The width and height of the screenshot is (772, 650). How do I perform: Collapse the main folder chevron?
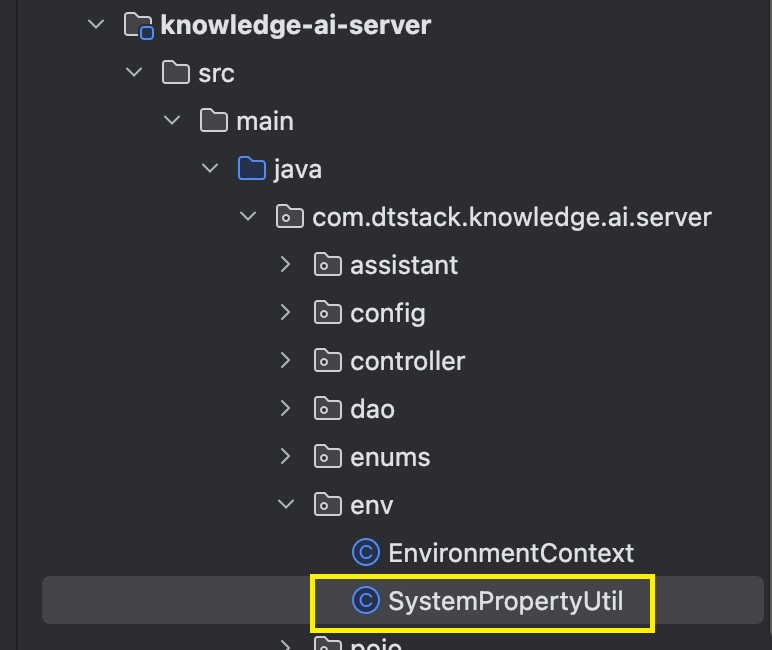(x=172, y=120)
